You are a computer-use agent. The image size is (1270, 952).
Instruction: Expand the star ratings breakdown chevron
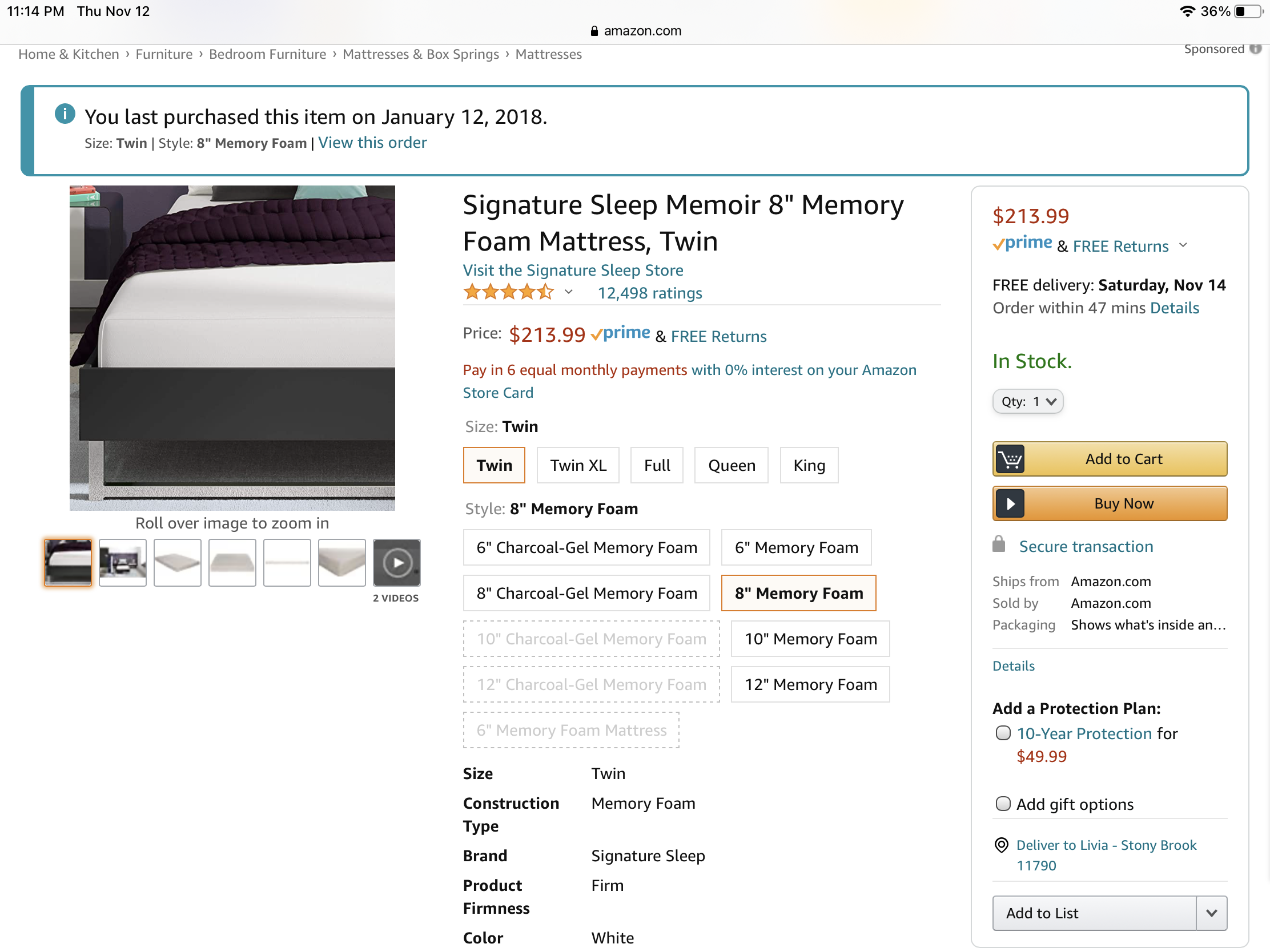coord(568,292)
